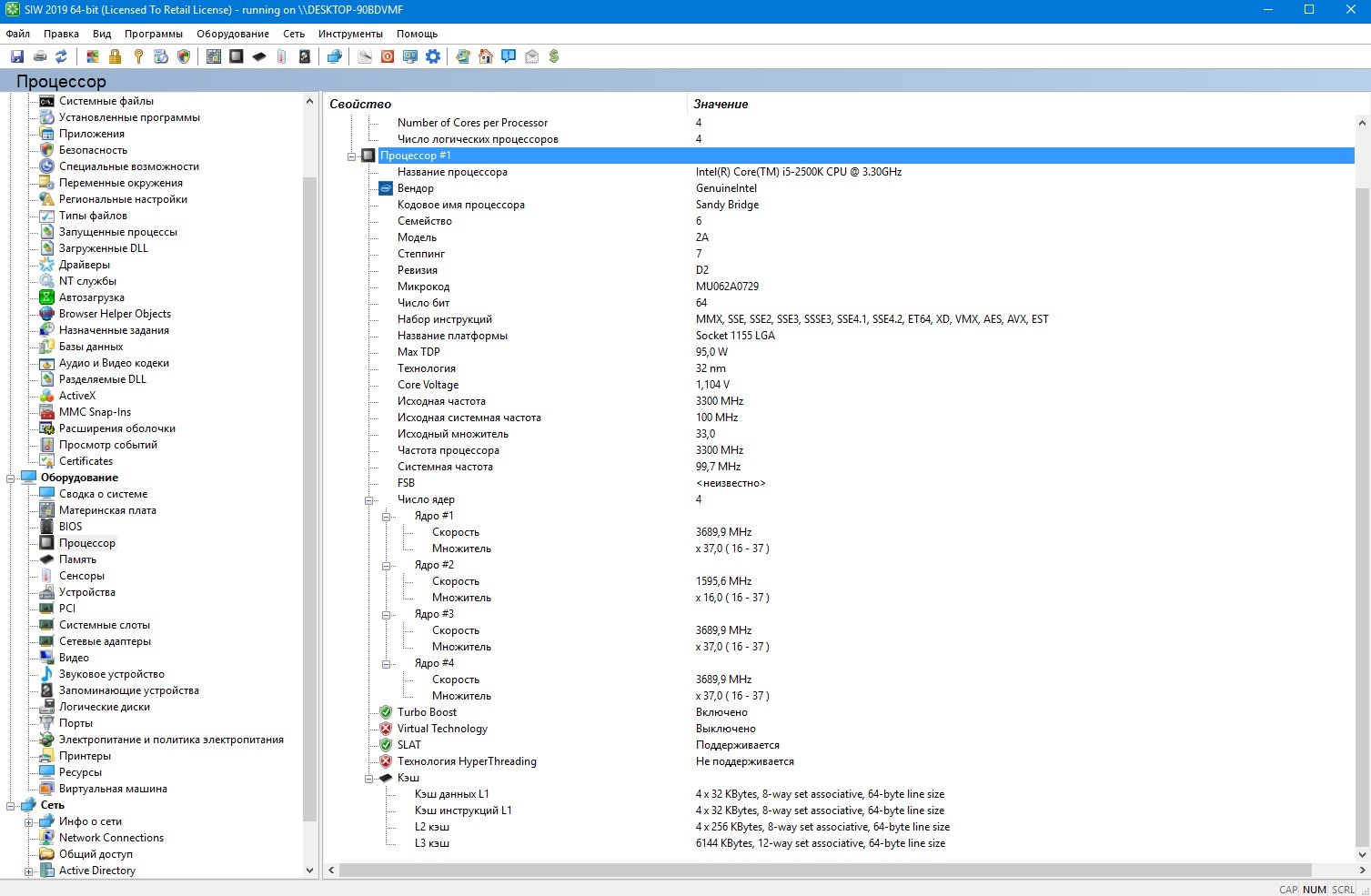Select Материнская плата in the tree
The width and height of the screenshot is (1371, 896).
click(x=107, y=510)
